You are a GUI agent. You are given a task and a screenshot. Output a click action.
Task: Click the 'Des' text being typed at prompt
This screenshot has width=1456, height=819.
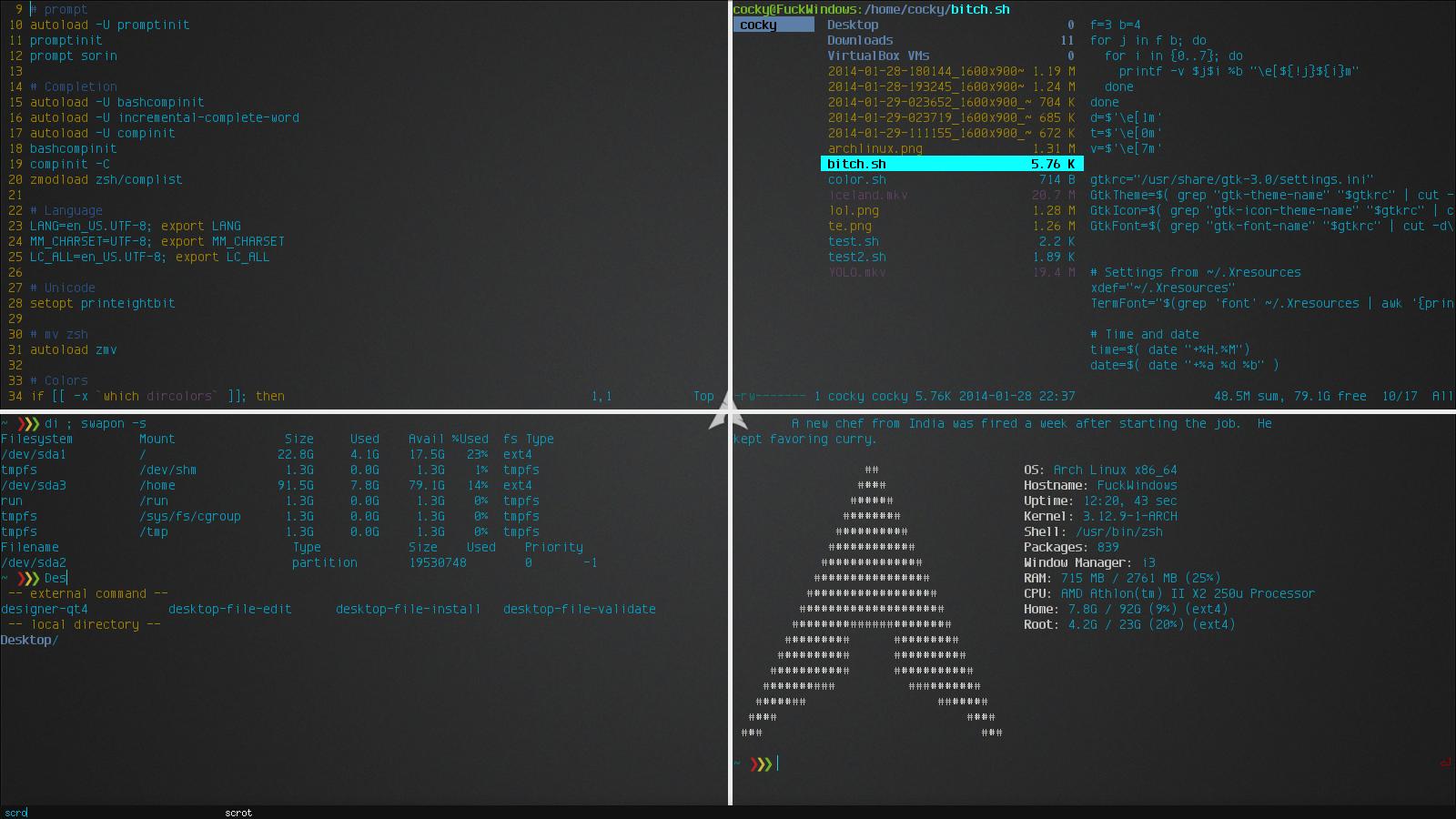click(x=56, y=578)
